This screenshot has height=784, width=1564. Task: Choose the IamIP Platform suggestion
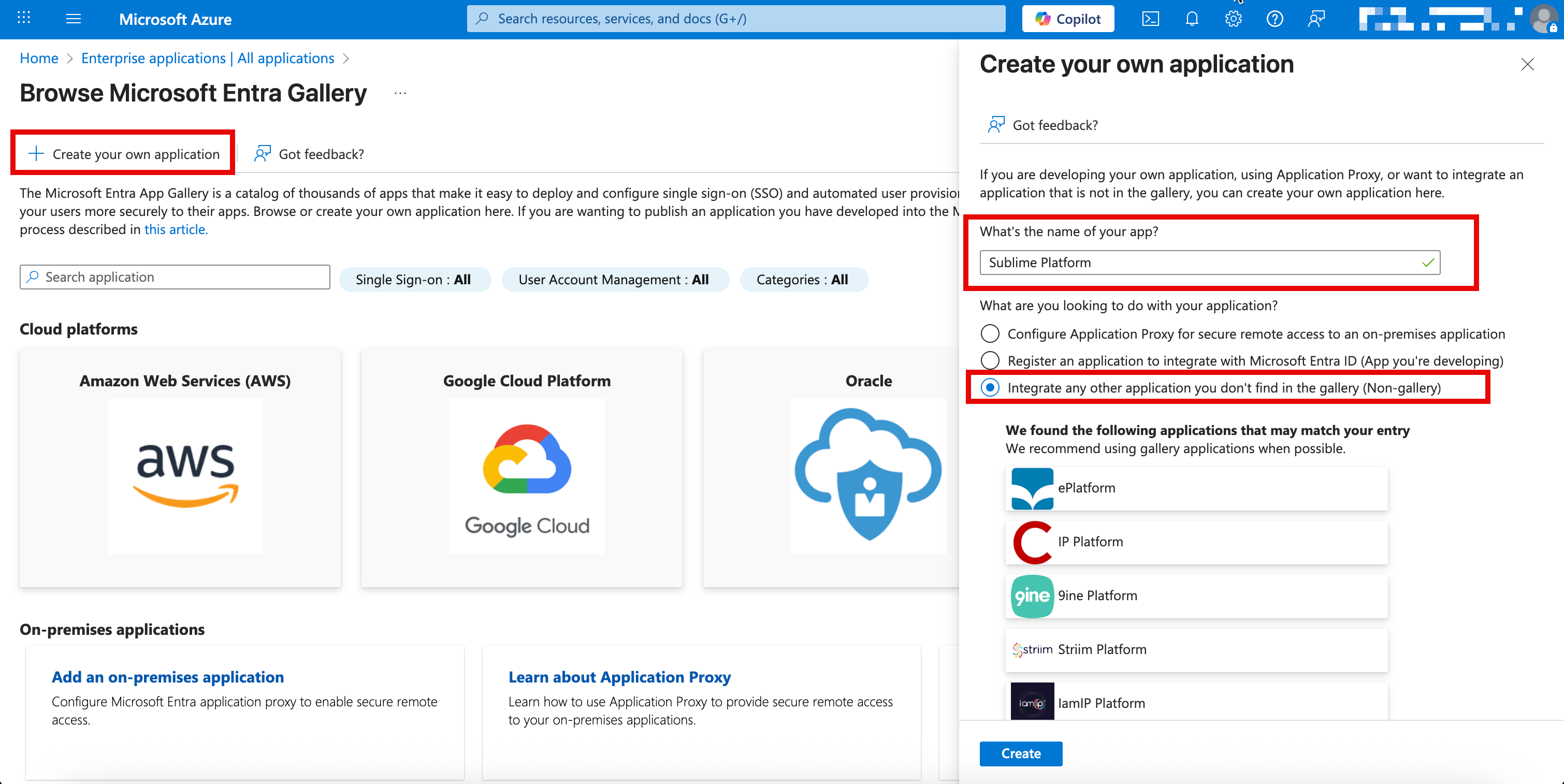pyautogui.click(x=1197, y=702)
